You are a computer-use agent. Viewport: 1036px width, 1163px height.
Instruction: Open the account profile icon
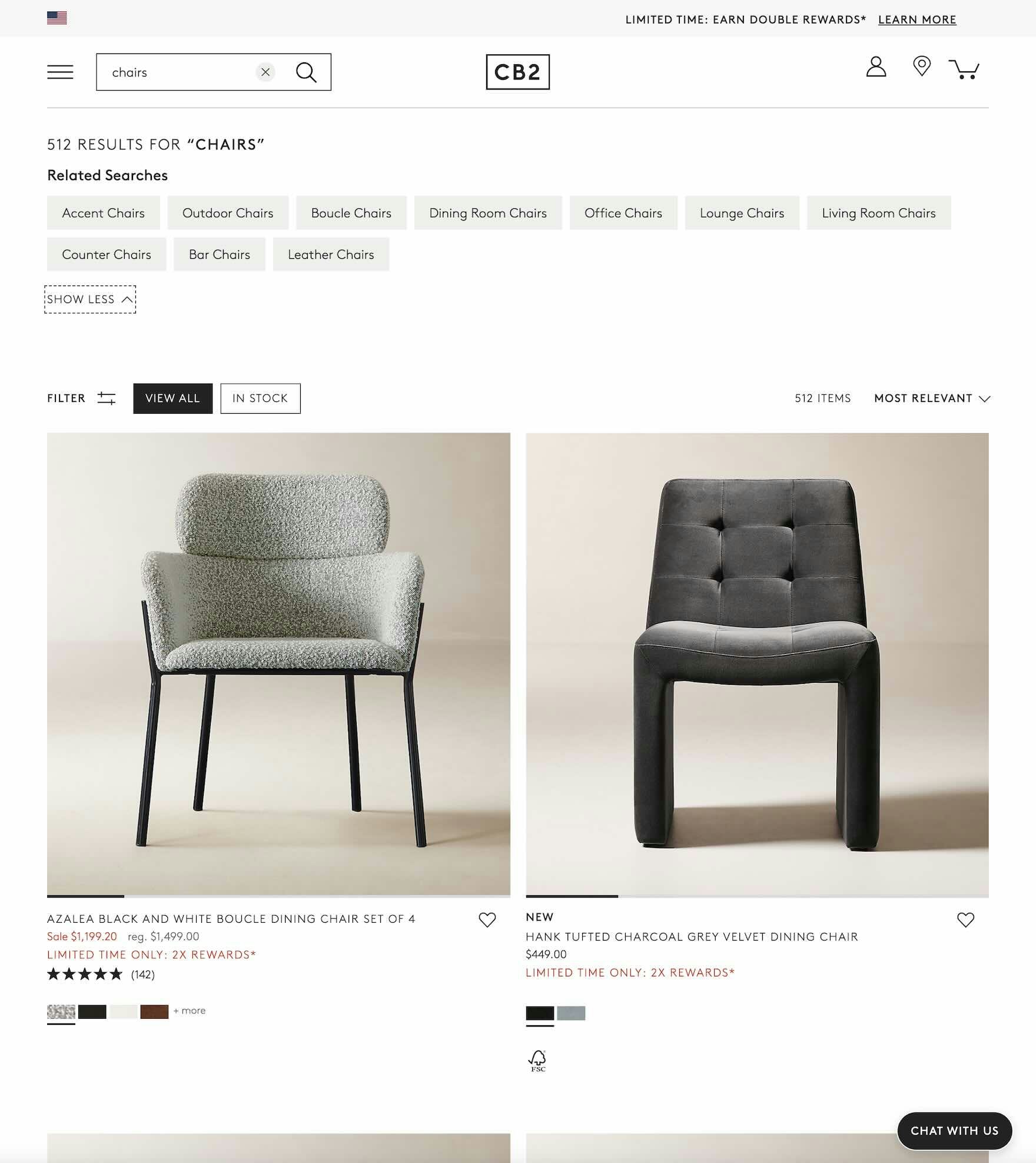(x=876, y=67)
